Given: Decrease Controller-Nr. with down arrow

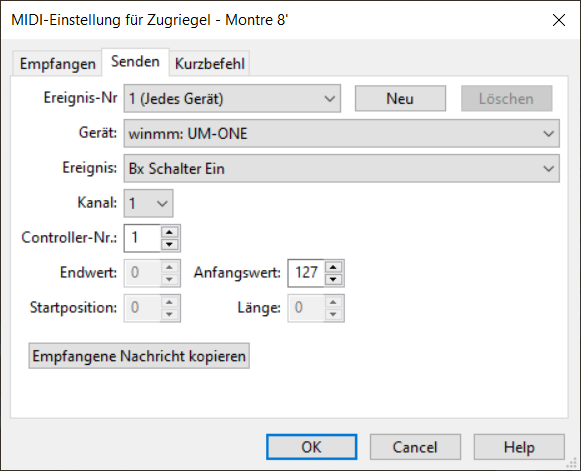Looking at the screenshot, I should click(170, 244).
